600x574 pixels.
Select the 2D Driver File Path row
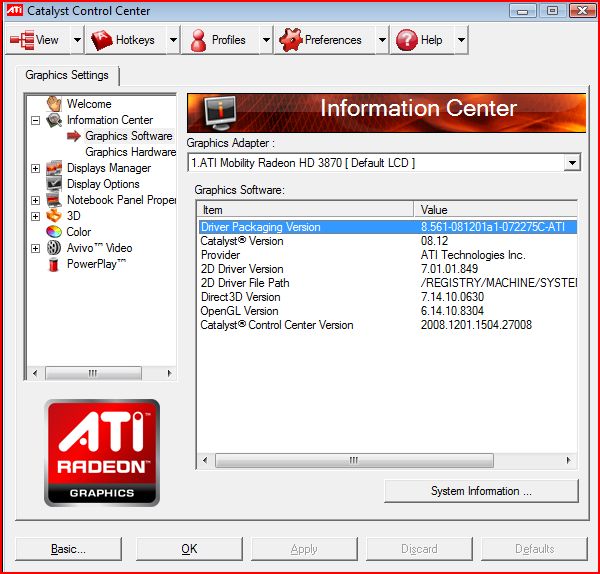point(388,283)
